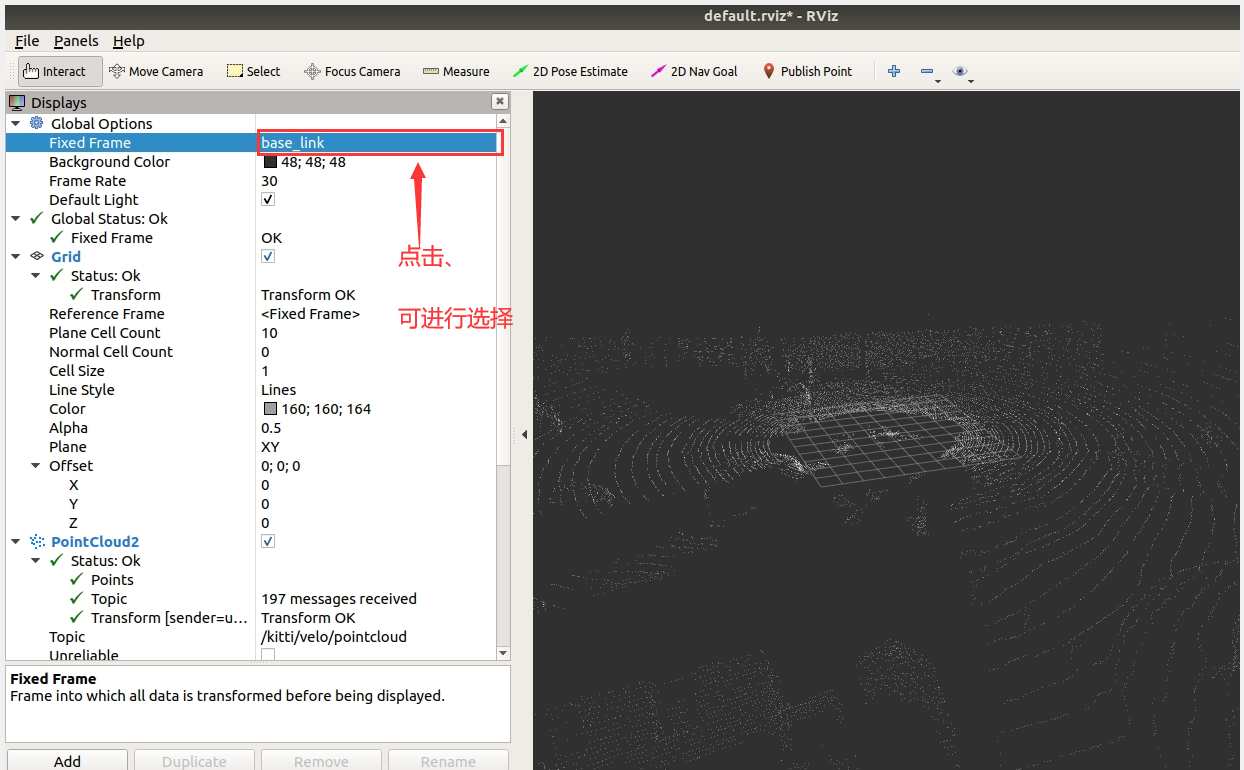Screen dimensions: 1244x770
Task: Collapse the Offset property
Action: click(x=36, y=465)
